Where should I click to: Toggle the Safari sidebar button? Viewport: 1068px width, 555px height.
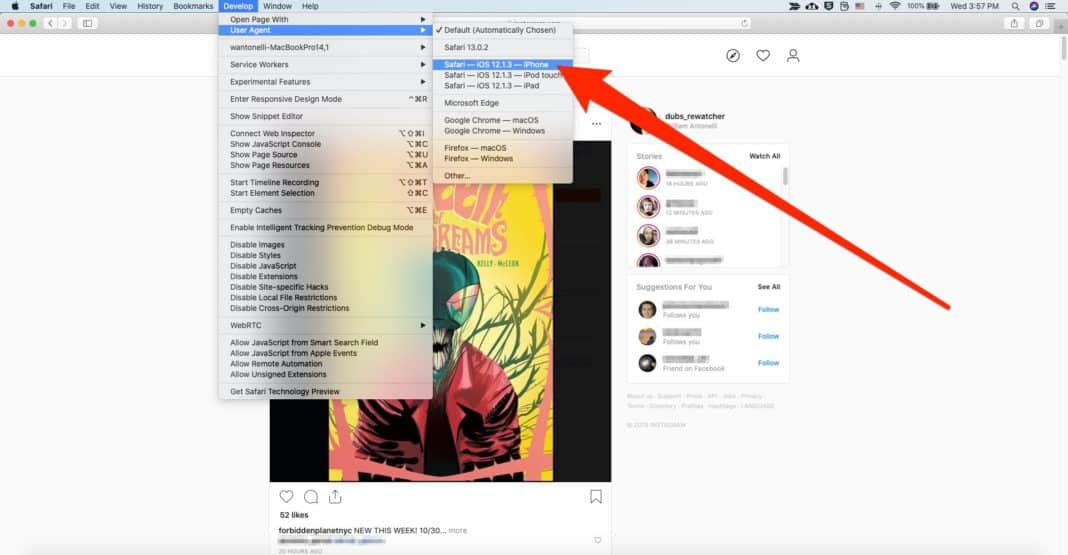point(87,23)
